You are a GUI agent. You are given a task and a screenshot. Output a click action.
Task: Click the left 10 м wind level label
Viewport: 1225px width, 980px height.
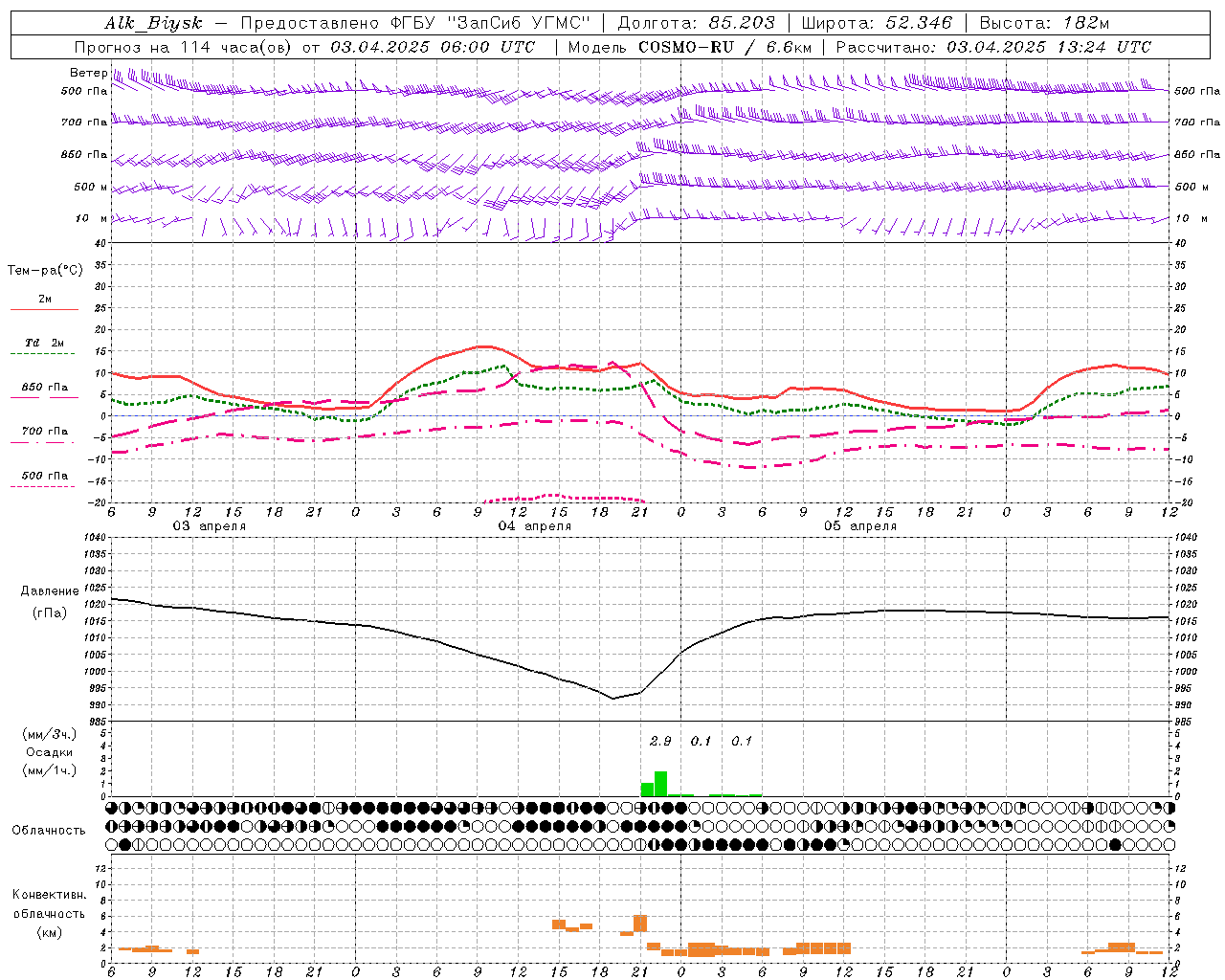[92, 218]
